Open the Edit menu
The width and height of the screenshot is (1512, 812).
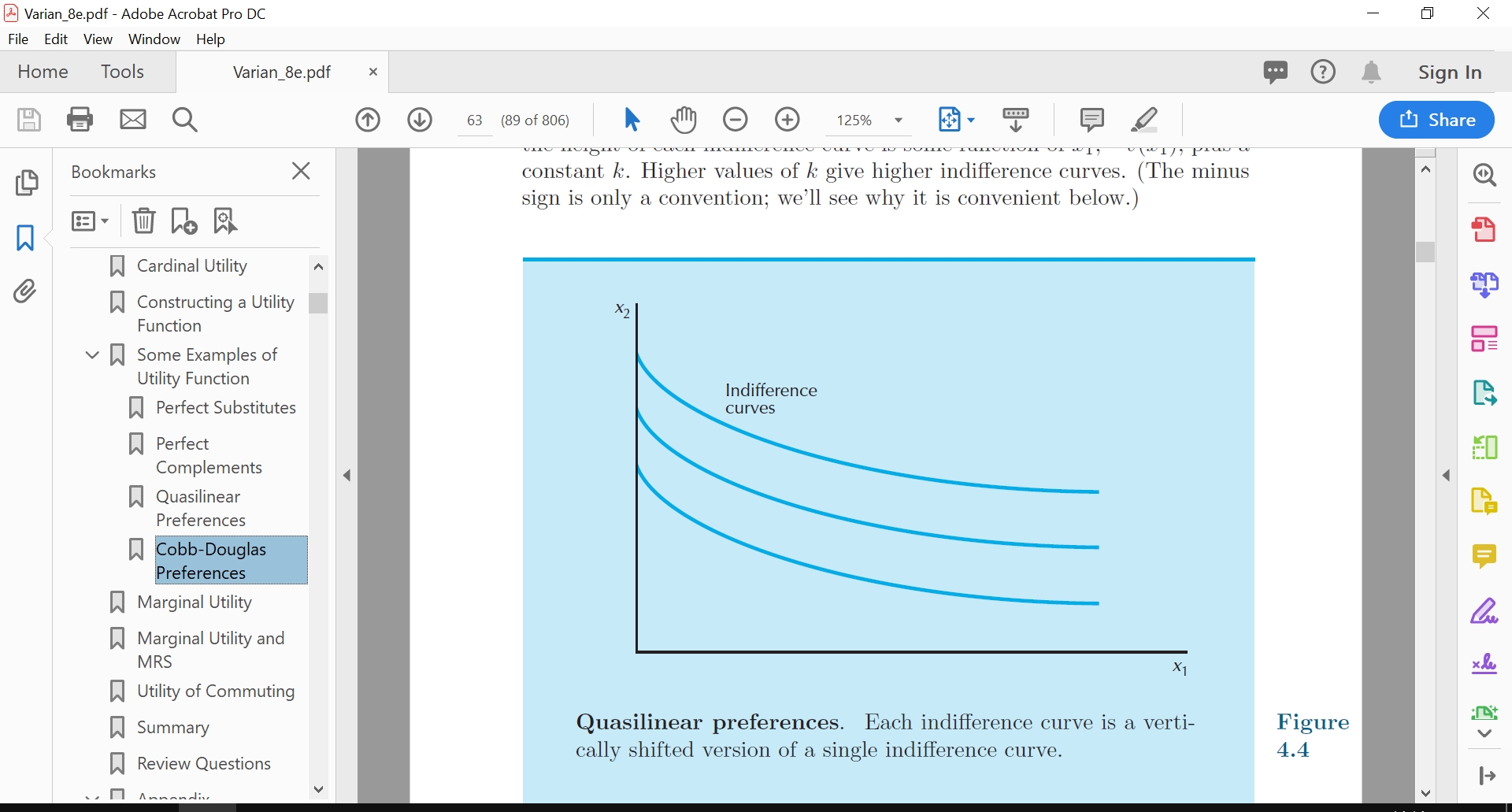tap(56, 39)
